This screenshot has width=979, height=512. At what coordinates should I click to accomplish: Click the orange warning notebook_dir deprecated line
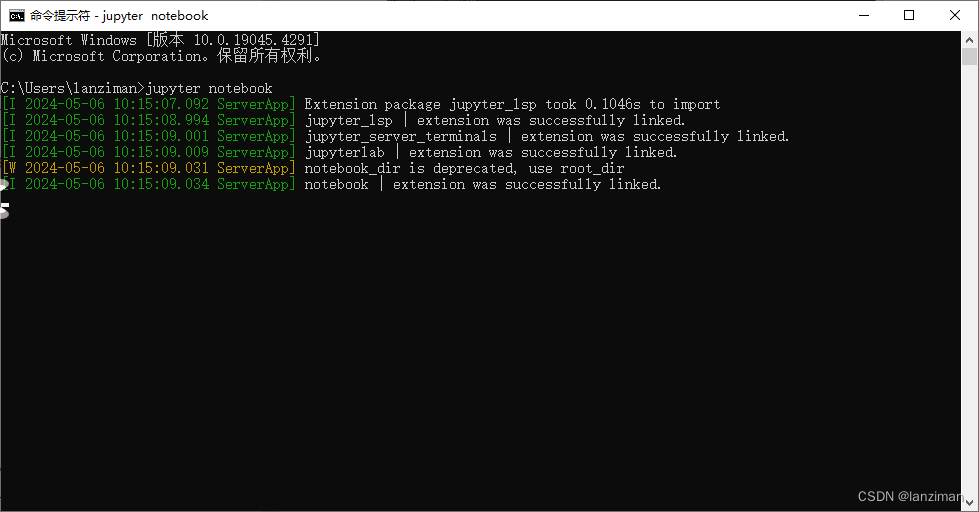click(x=313, y=169)
